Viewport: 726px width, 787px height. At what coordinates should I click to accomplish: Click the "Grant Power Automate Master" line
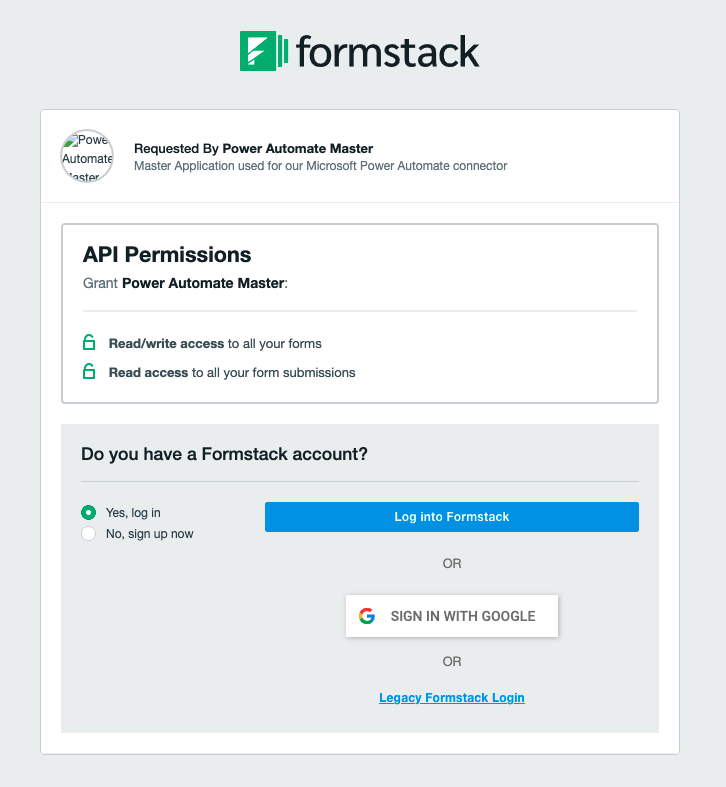pos(185,283)
